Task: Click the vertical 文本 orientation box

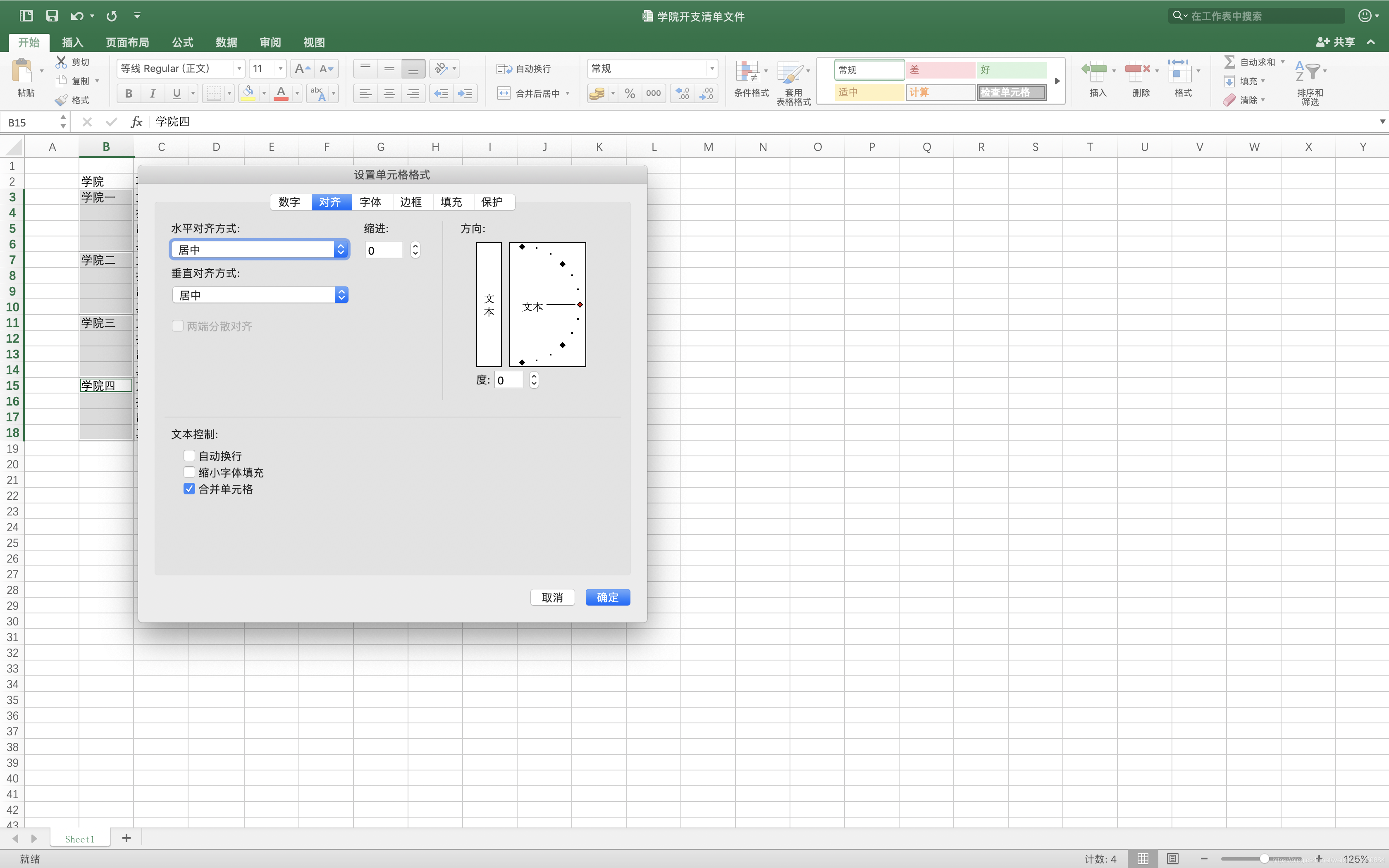Action: click(489, 305)
